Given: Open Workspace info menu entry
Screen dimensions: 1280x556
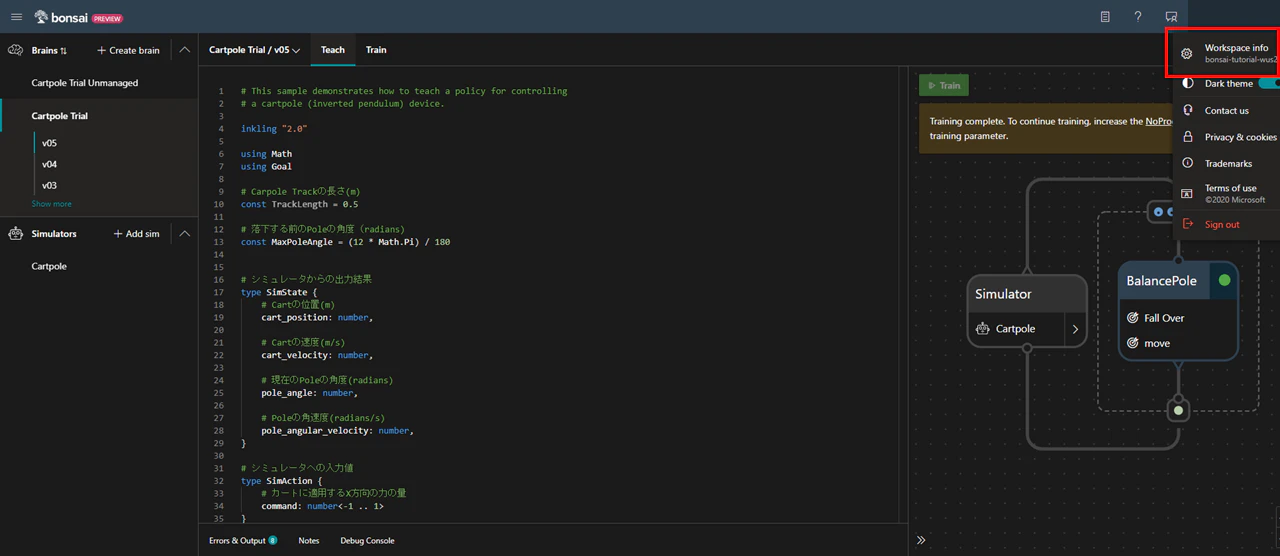Looking at the screenshot, I should 1226,53.
